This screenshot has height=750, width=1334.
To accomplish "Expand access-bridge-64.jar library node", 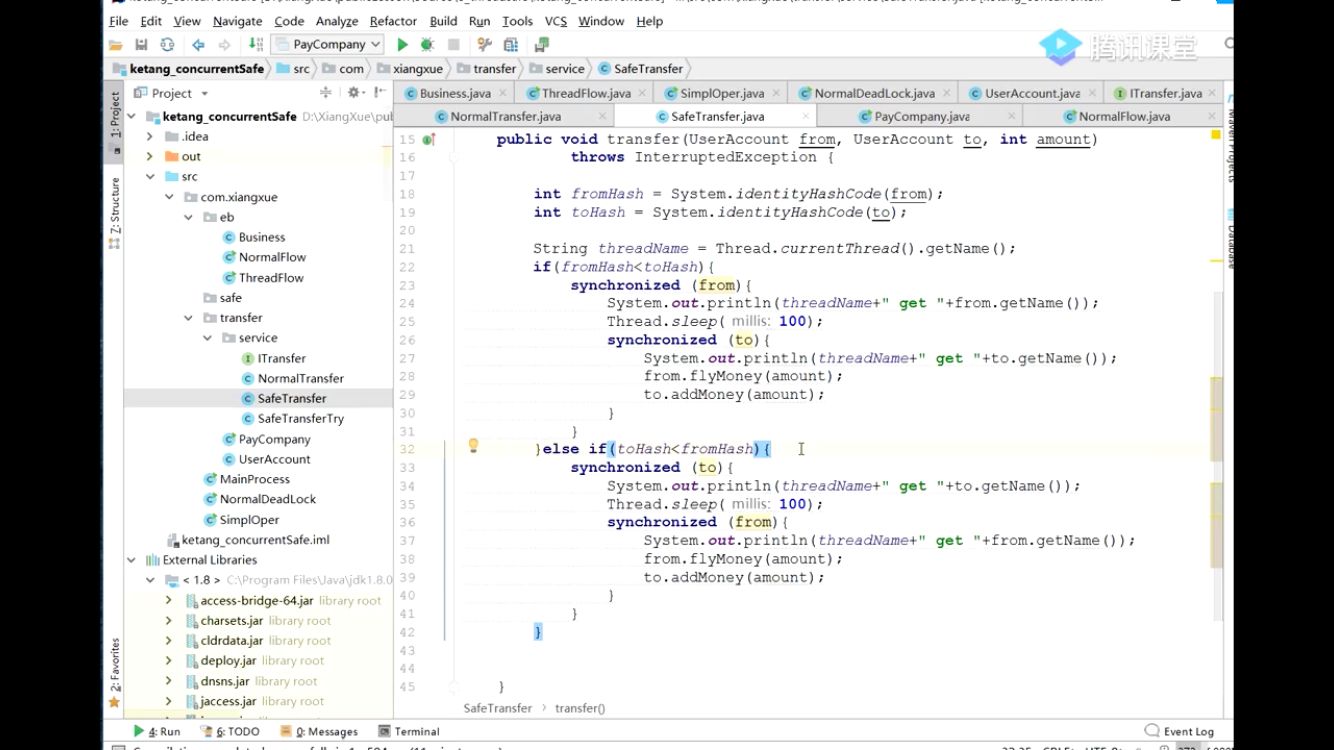I will 169,601.
